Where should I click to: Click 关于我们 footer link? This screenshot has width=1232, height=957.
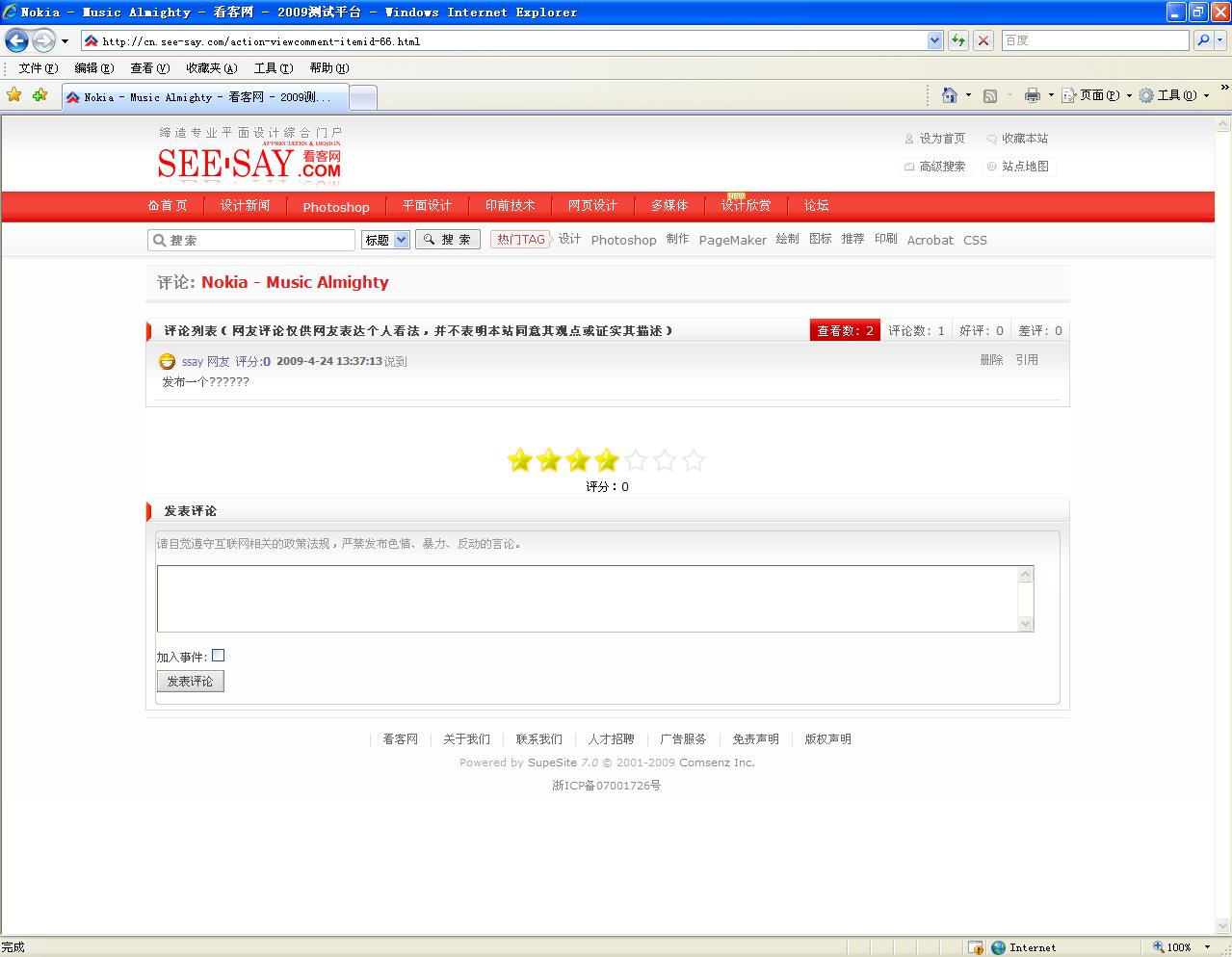(x=466, y=739)
